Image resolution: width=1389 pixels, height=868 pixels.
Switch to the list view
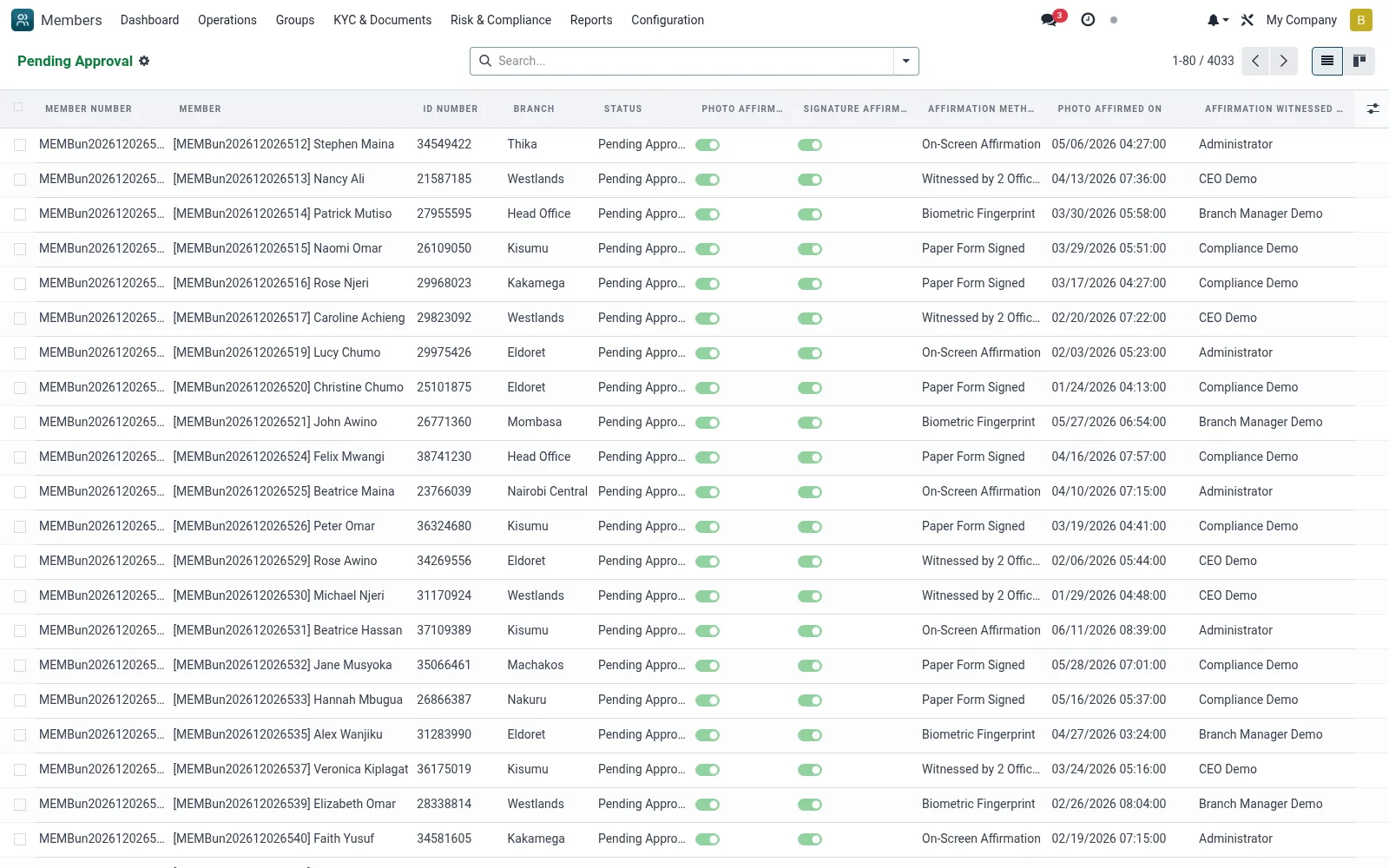(x=1326, y=61)
